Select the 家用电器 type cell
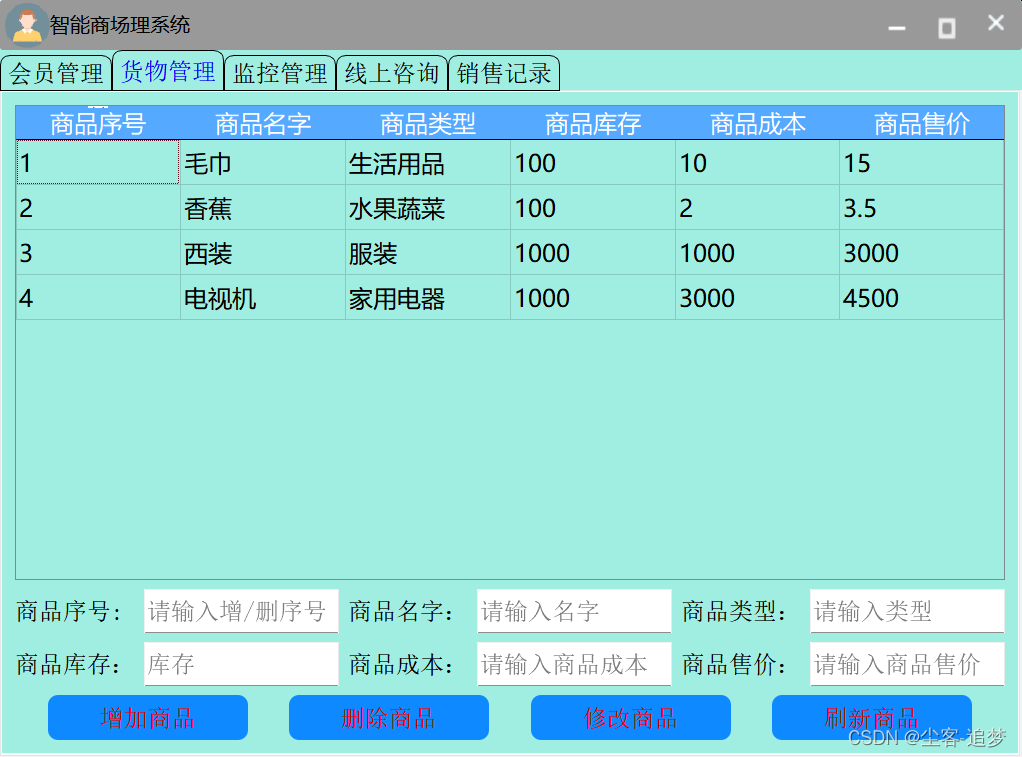 click(x=428, y=297)
